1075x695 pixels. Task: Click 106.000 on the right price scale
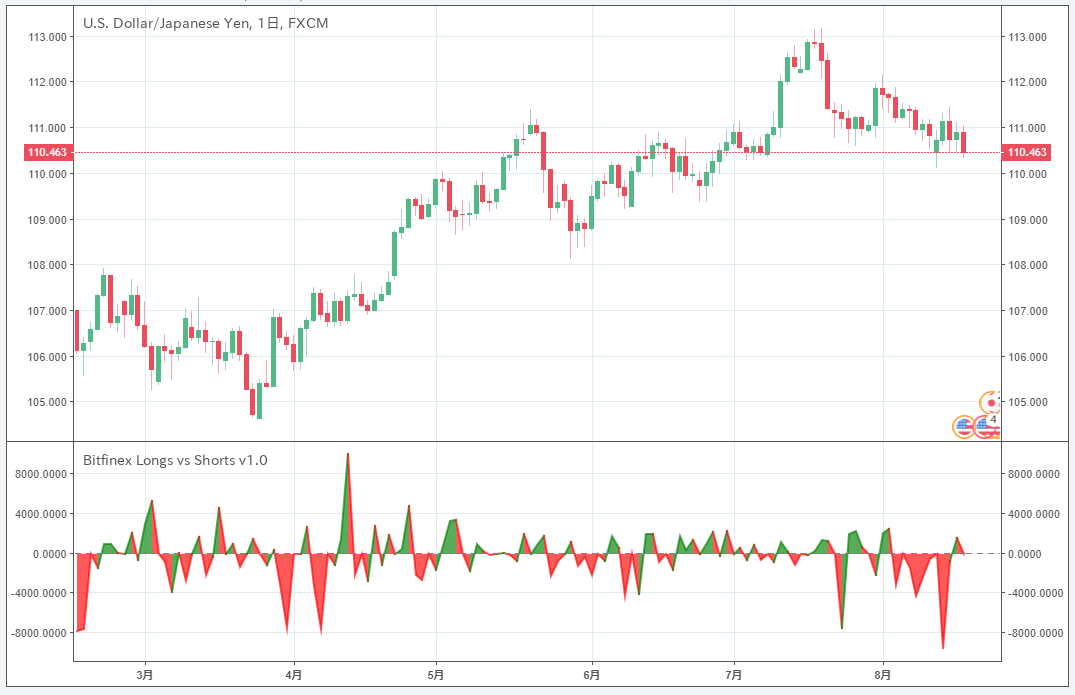point(1027,357)
